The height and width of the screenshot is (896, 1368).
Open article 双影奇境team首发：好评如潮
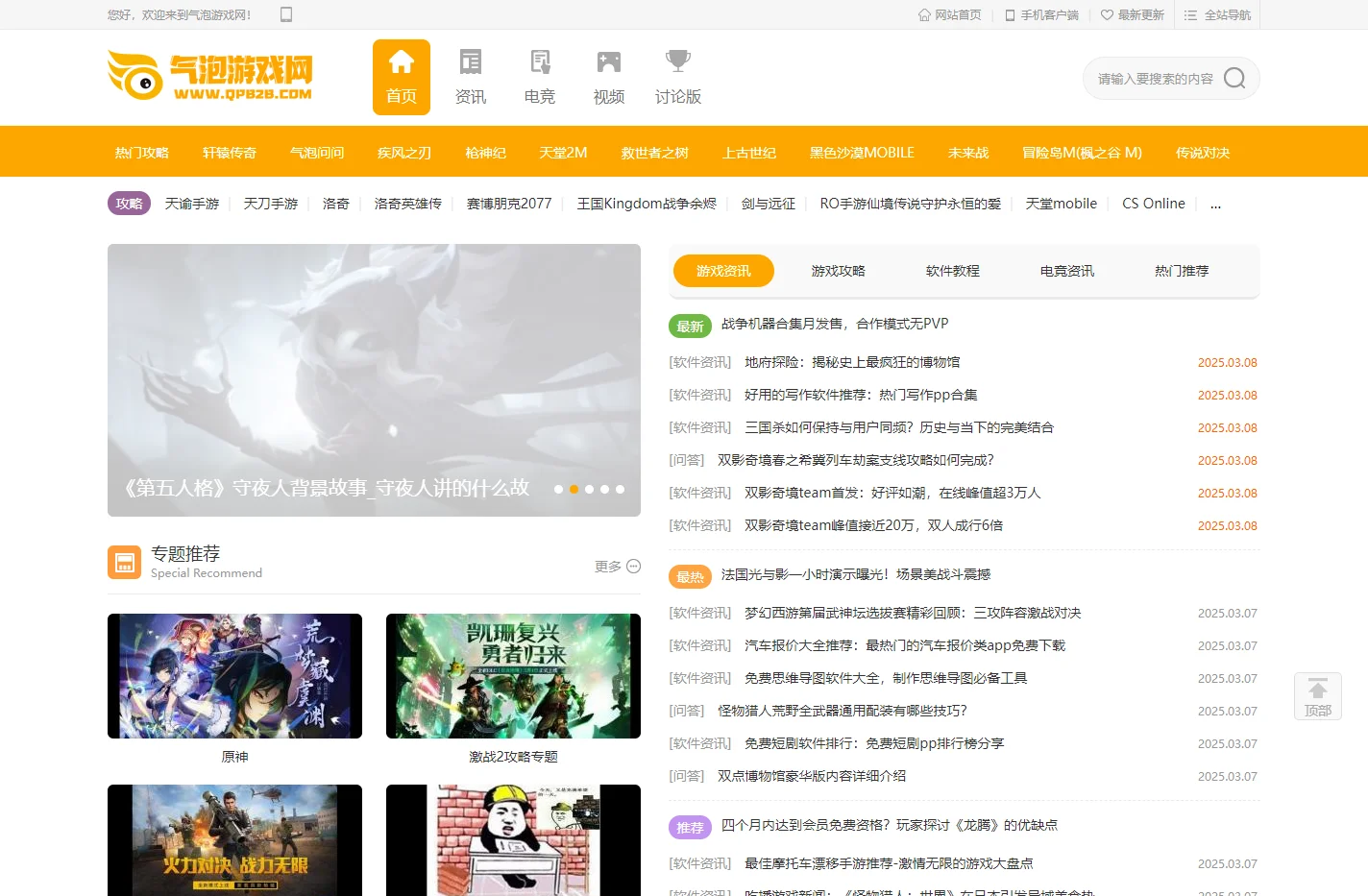(x=892, y=493)
